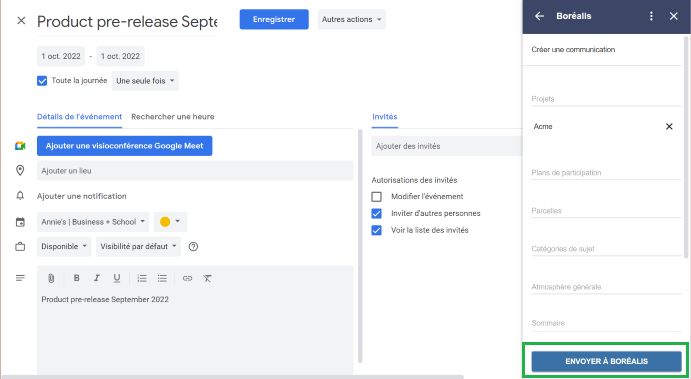The width and height of the screenshot is (691, 379).
Task: Apply italic formatting in description
Action: tap(97, 278)
